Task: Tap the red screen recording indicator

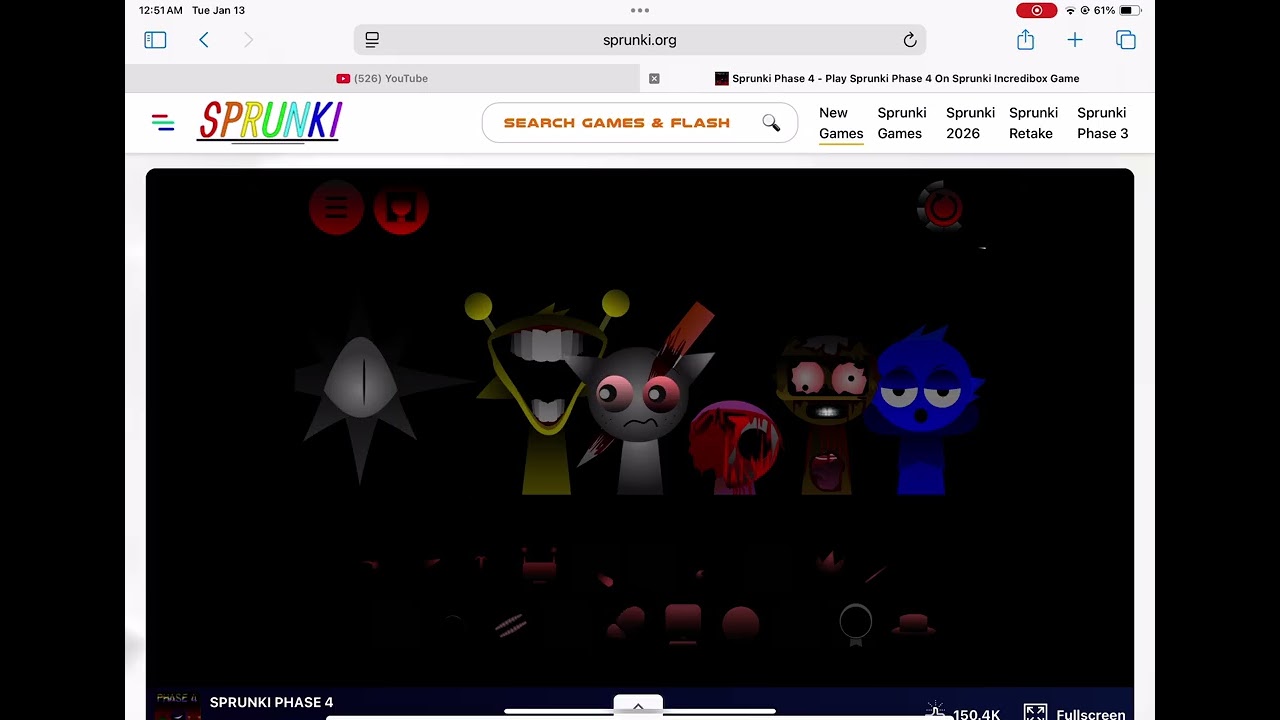Action: pyautogui.click(x=1036, y=10)
